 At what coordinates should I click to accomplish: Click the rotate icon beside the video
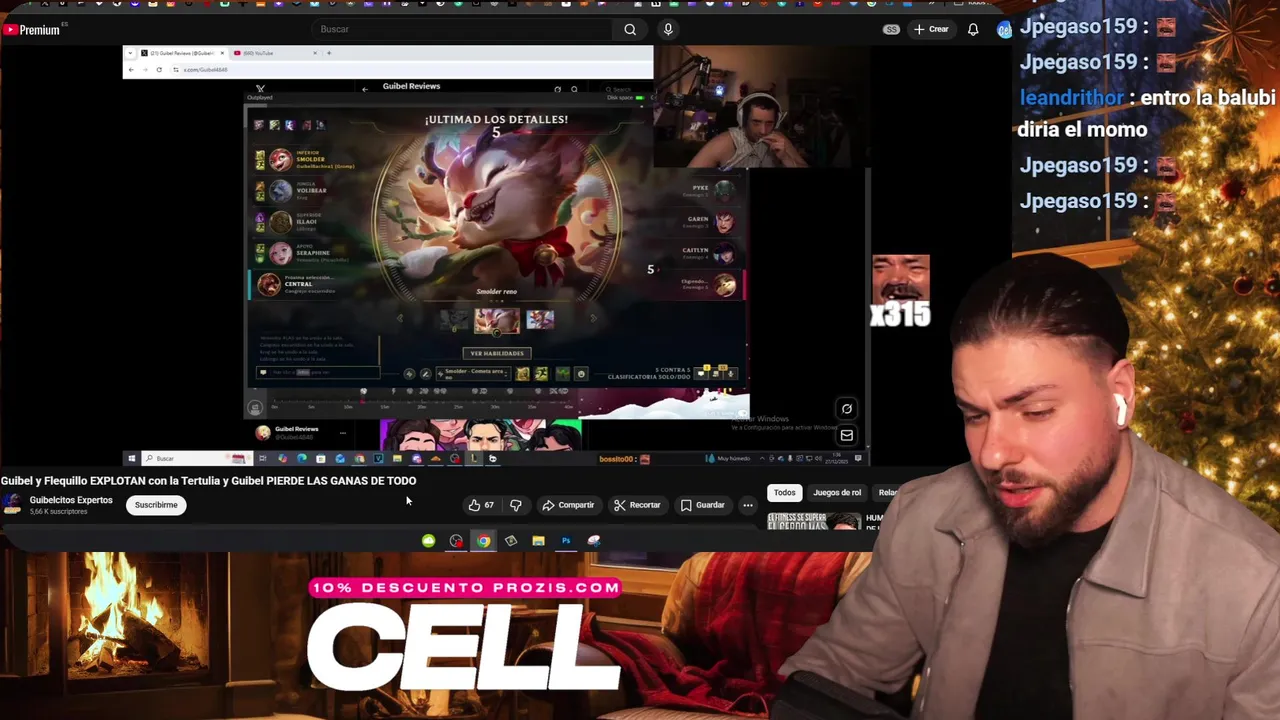click(846, 408)
